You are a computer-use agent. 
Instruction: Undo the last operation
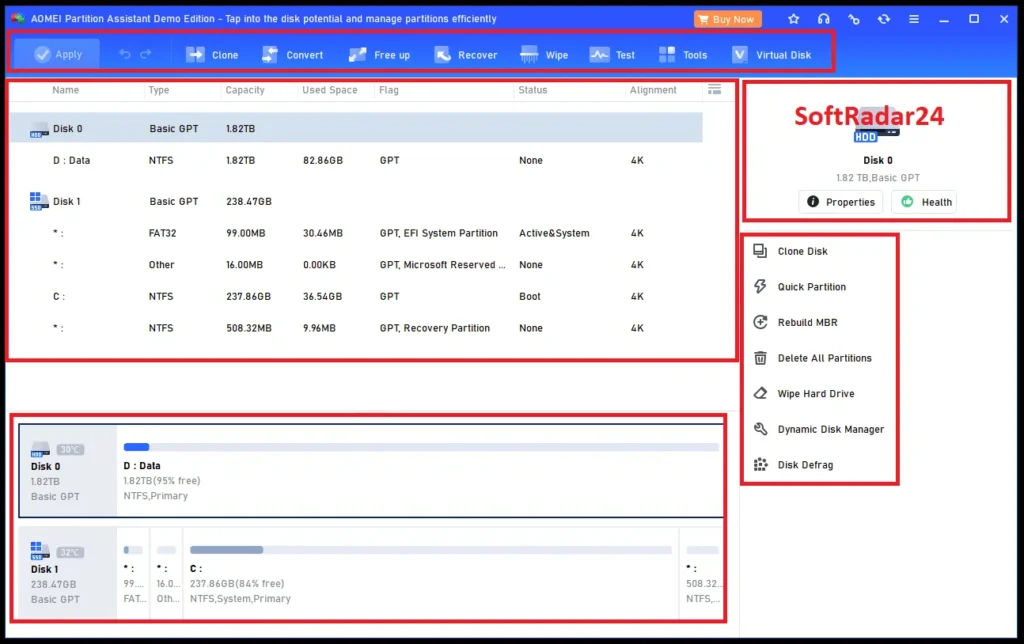click(124, 54)
